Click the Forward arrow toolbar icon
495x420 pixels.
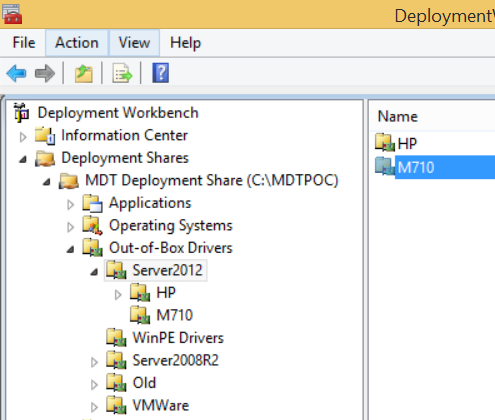[45, 73]
